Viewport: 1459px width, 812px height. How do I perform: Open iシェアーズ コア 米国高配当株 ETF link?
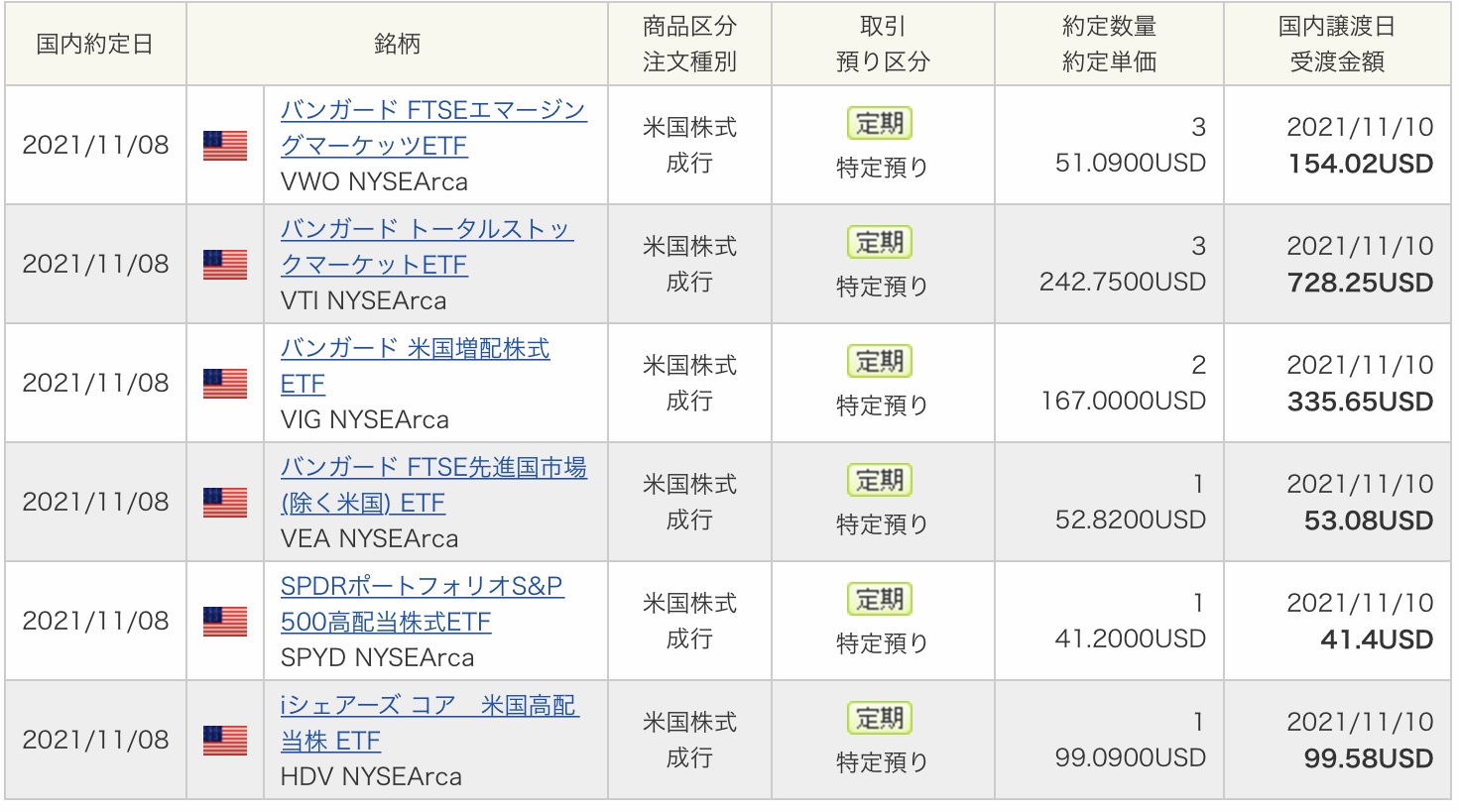click(x=429, y=723)
